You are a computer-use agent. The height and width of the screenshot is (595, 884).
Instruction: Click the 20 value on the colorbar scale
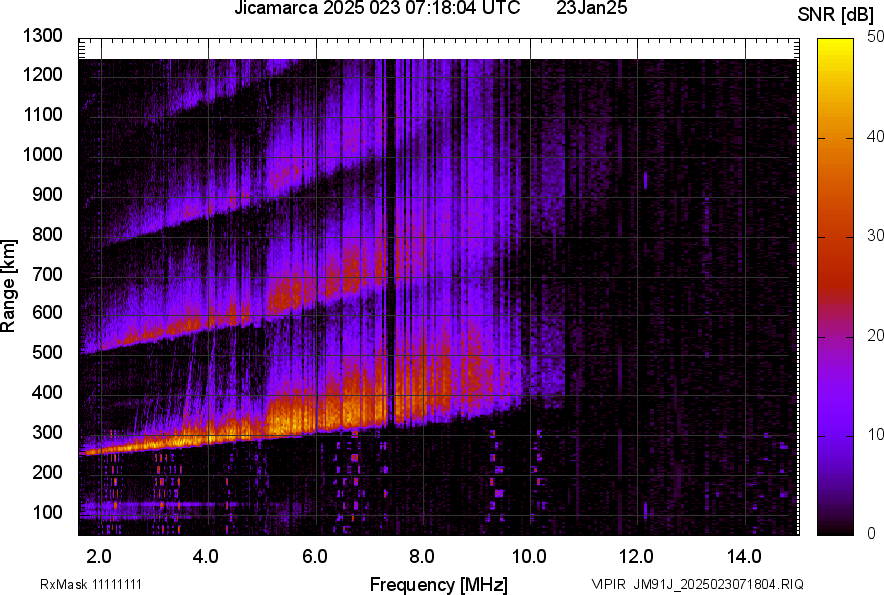(875, 335)
